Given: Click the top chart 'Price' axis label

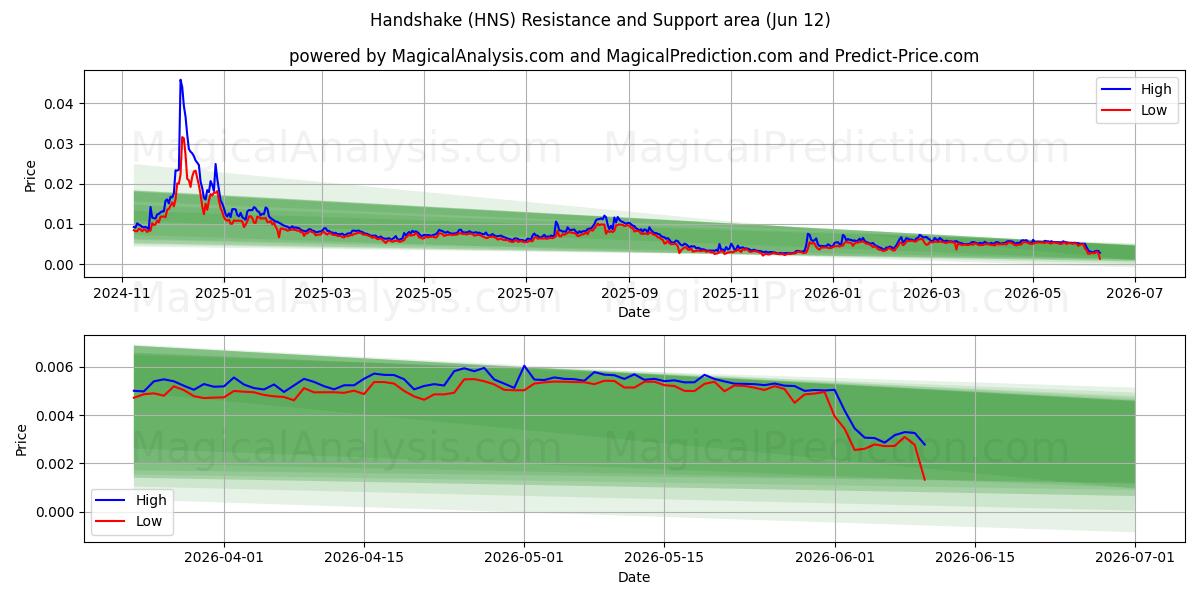Looking at the screenshot, I should [x=30, y=174].
